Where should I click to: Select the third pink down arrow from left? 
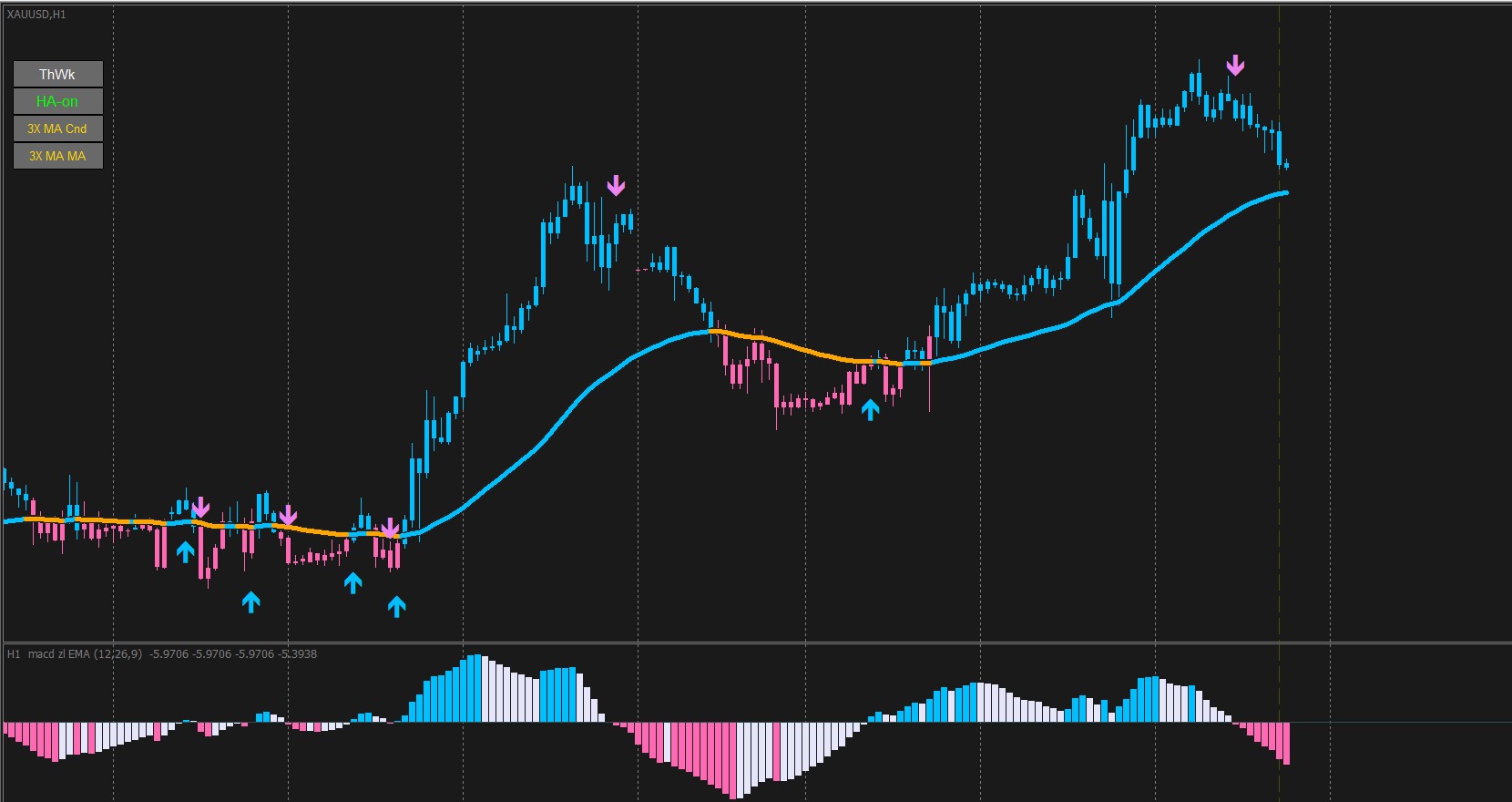390,529
